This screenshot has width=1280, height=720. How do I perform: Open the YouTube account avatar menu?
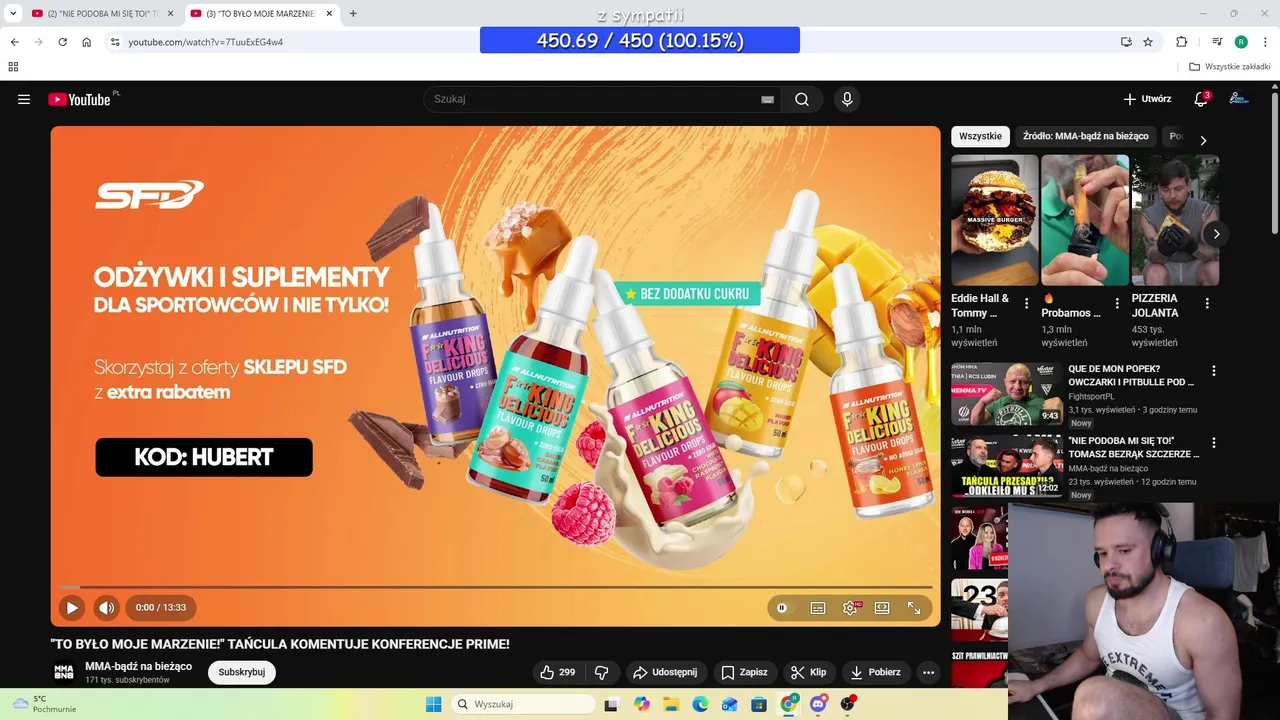coord(1239,99)
